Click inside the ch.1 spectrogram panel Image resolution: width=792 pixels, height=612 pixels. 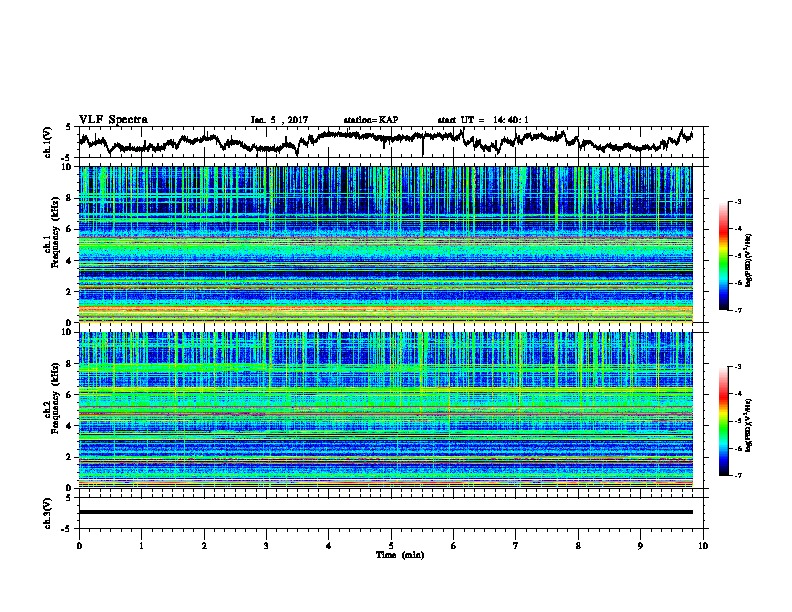pyautogui.click(x=386, y=244)
